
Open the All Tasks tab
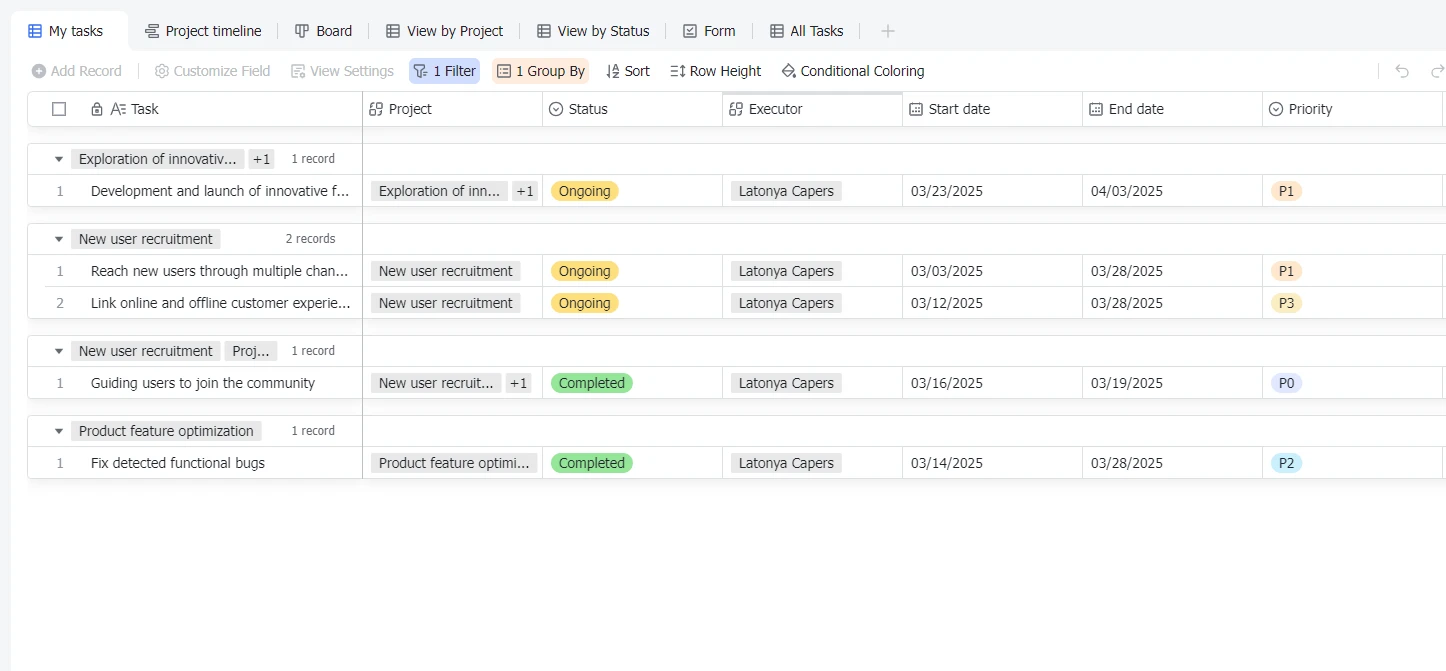pos(806,31)
